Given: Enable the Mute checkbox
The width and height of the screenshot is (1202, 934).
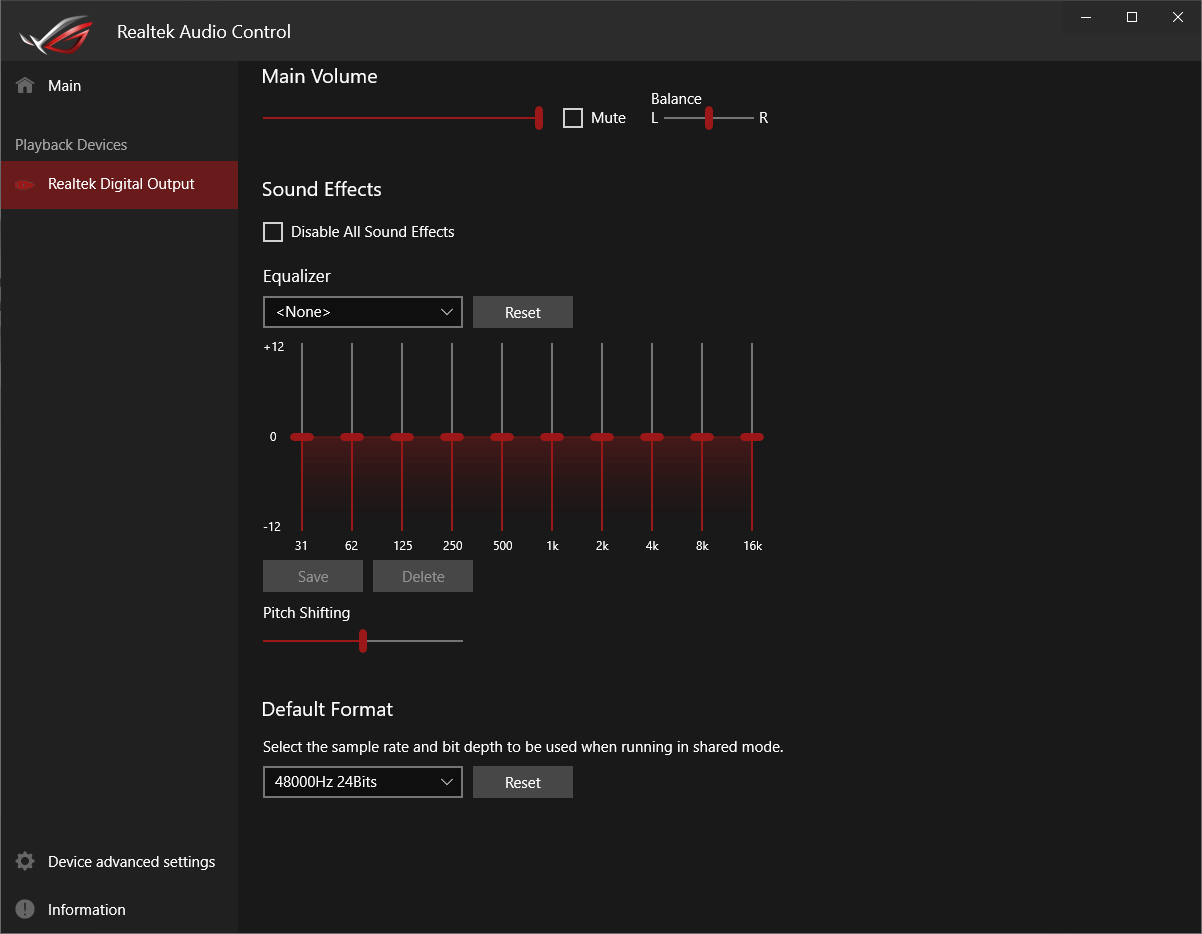Looking at the screenshot, I should (x=572, y=117).
